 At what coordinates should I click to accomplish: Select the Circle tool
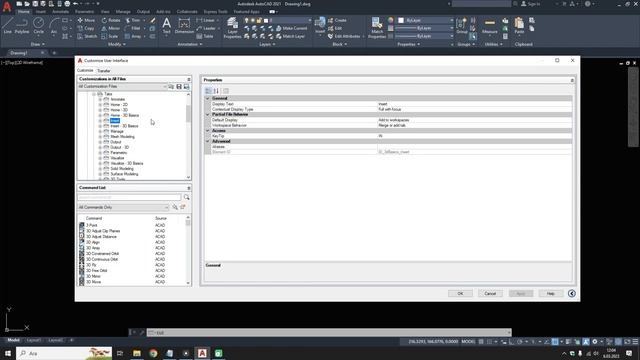38,25
